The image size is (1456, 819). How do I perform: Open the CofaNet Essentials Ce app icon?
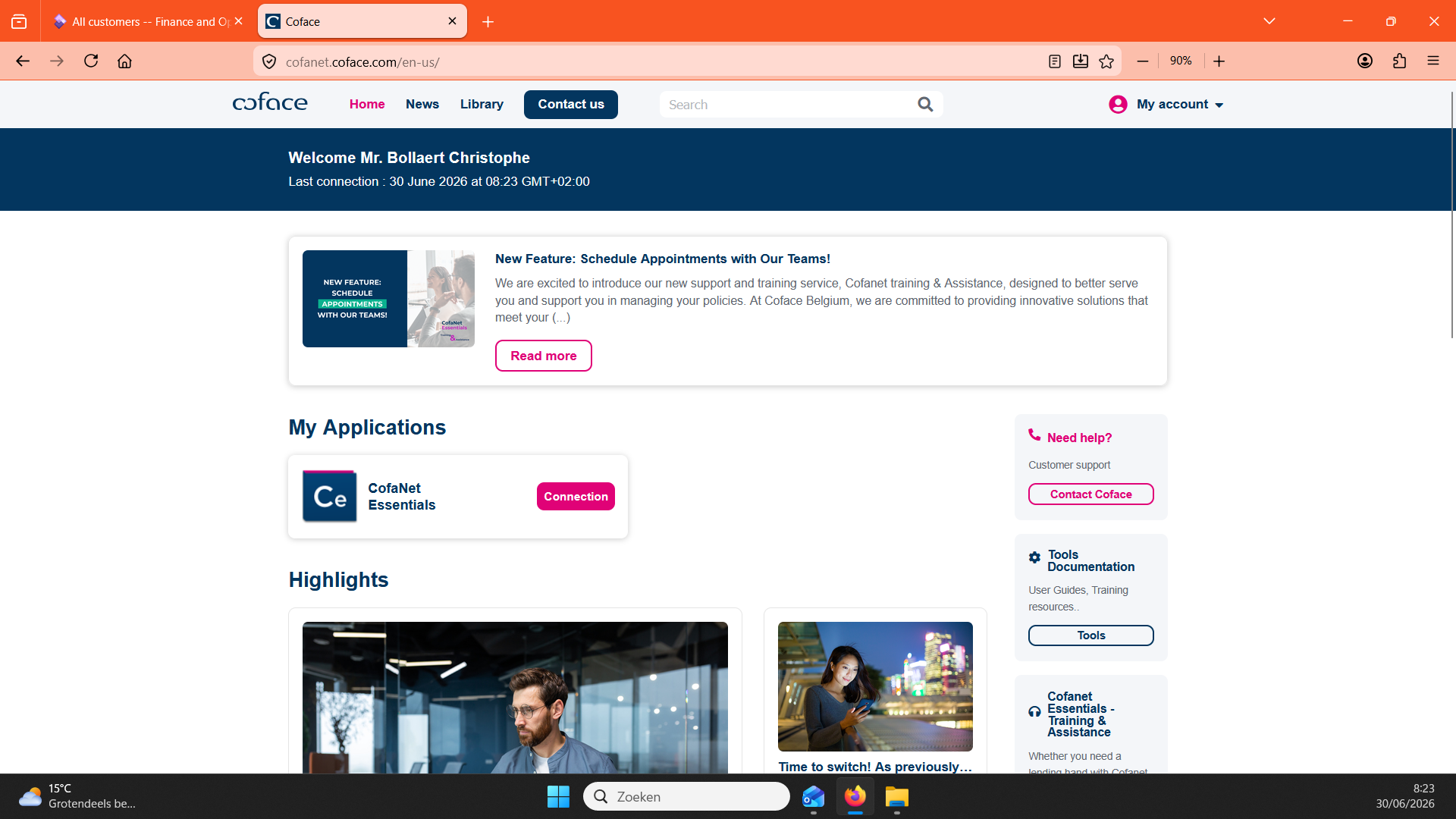point(330,497)
